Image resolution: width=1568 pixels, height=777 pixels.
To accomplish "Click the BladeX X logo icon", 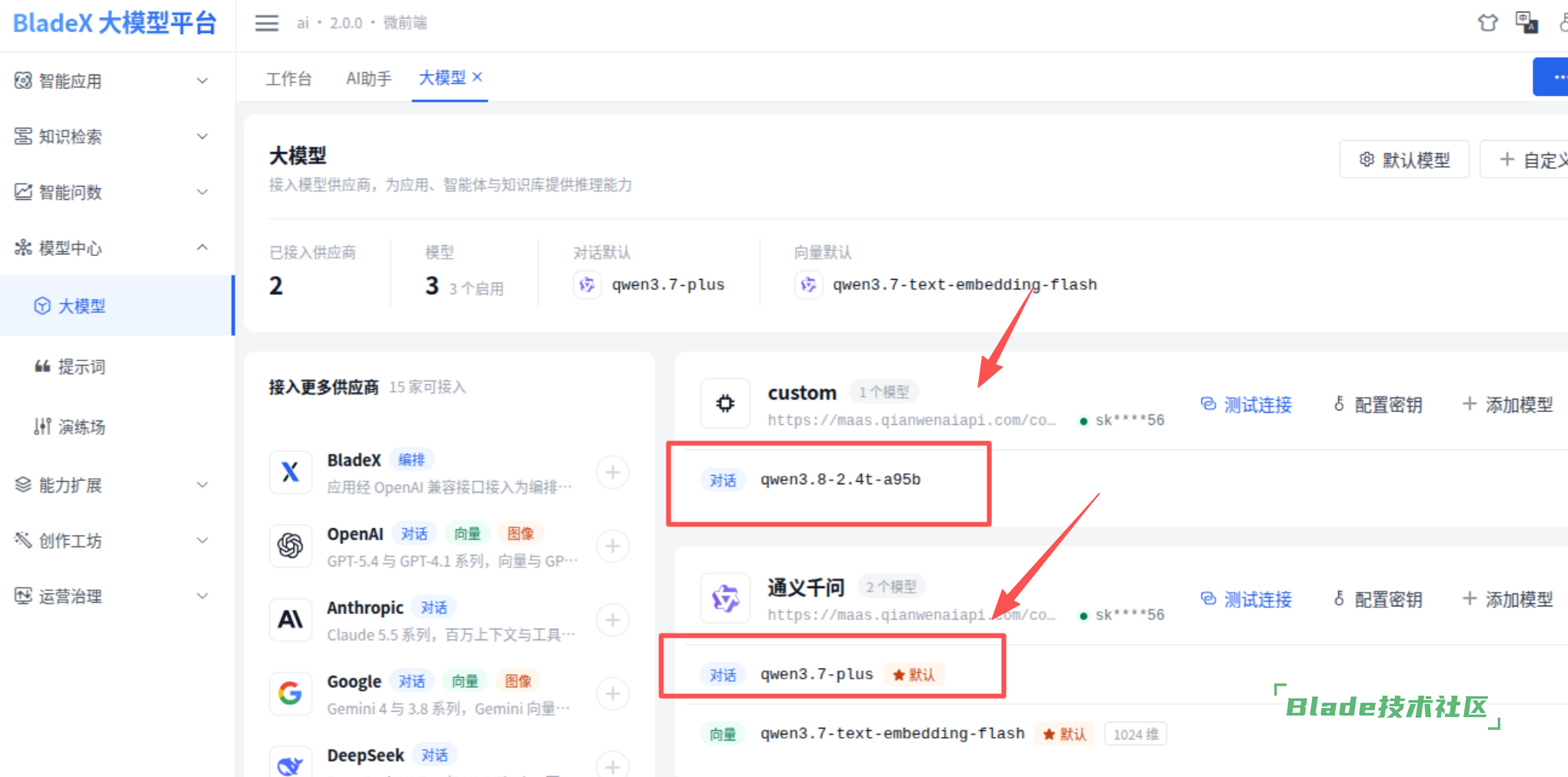I will [x=291, y=472].
